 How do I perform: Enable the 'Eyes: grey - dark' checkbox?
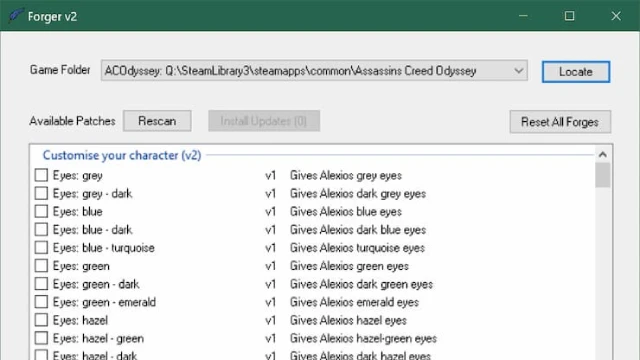(x=41, y=193)
